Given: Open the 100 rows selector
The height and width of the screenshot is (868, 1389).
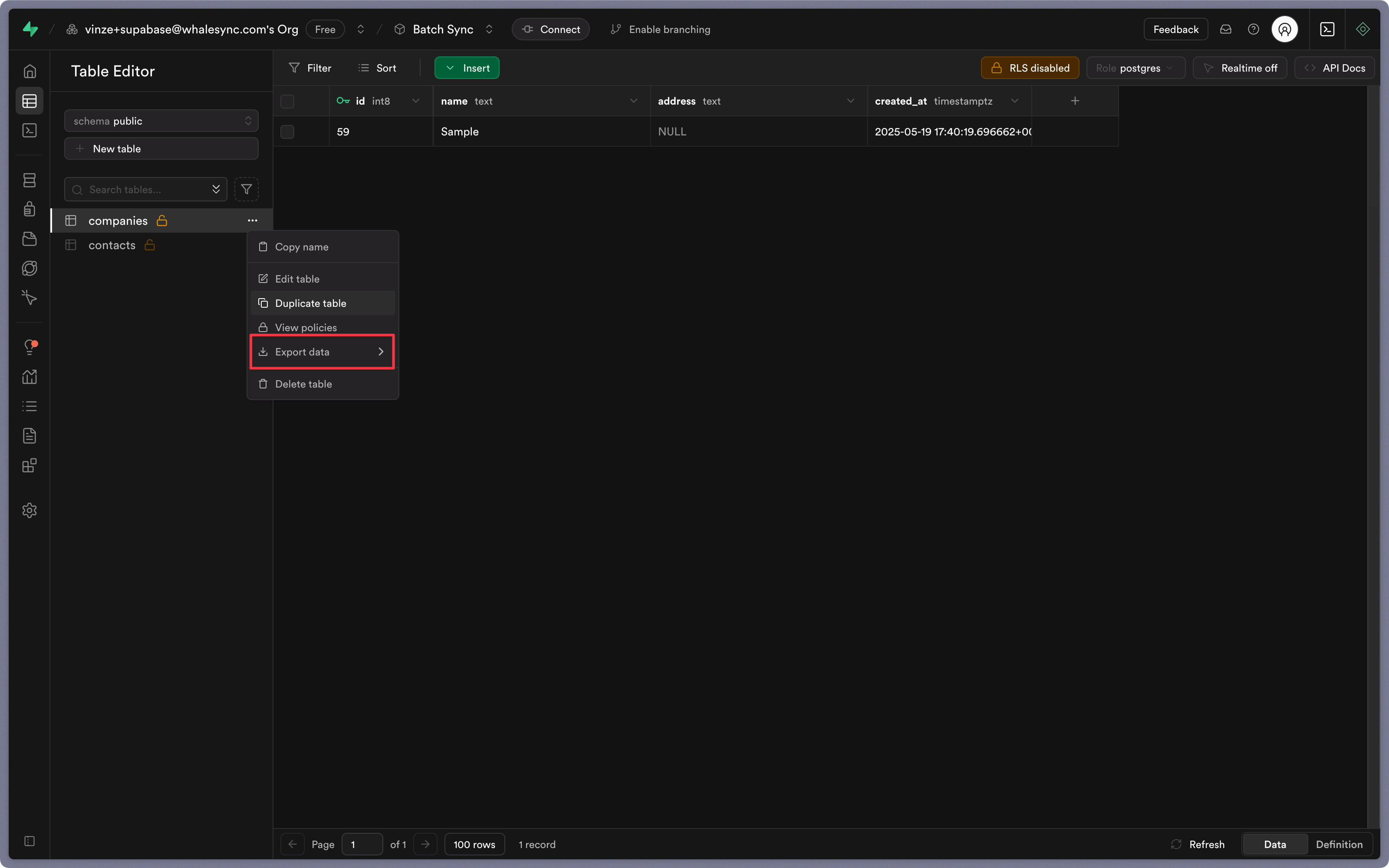Looking at the screenshot, I should pos(475,845).
